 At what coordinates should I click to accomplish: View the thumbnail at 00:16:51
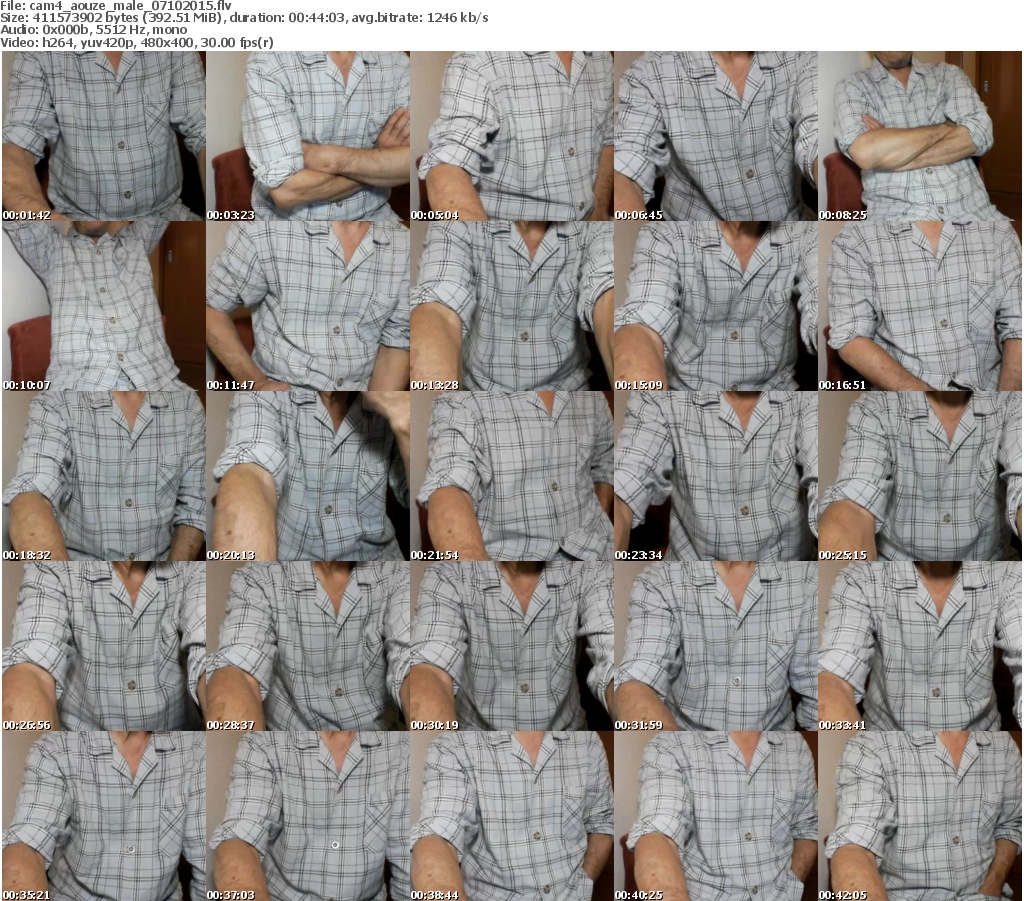pyautogui.click(x=920, y=306)
